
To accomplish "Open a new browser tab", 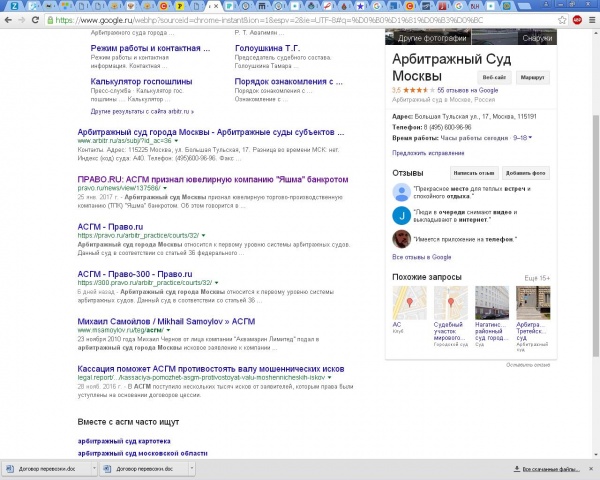I will pos(524,6).
